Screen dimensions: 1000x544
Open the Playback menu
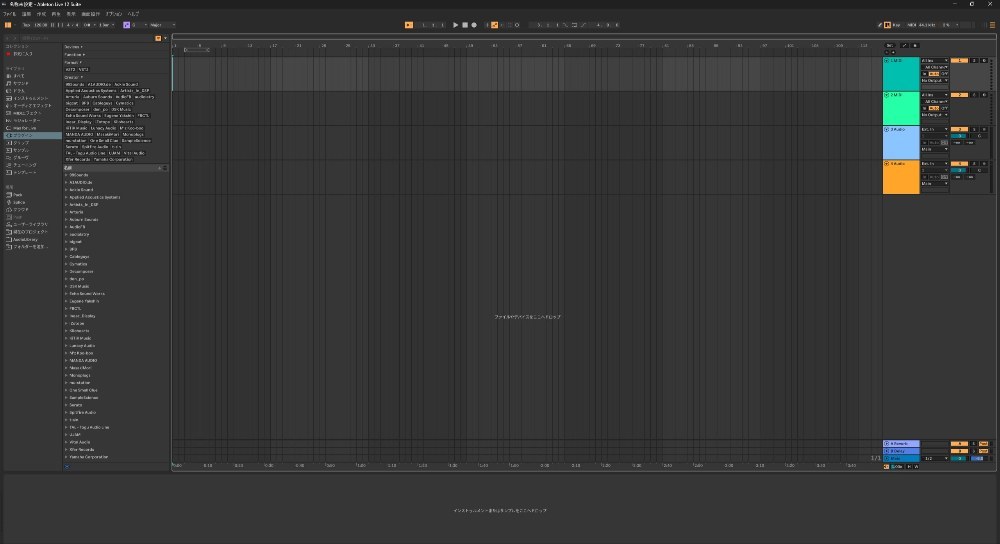[56, 13]
